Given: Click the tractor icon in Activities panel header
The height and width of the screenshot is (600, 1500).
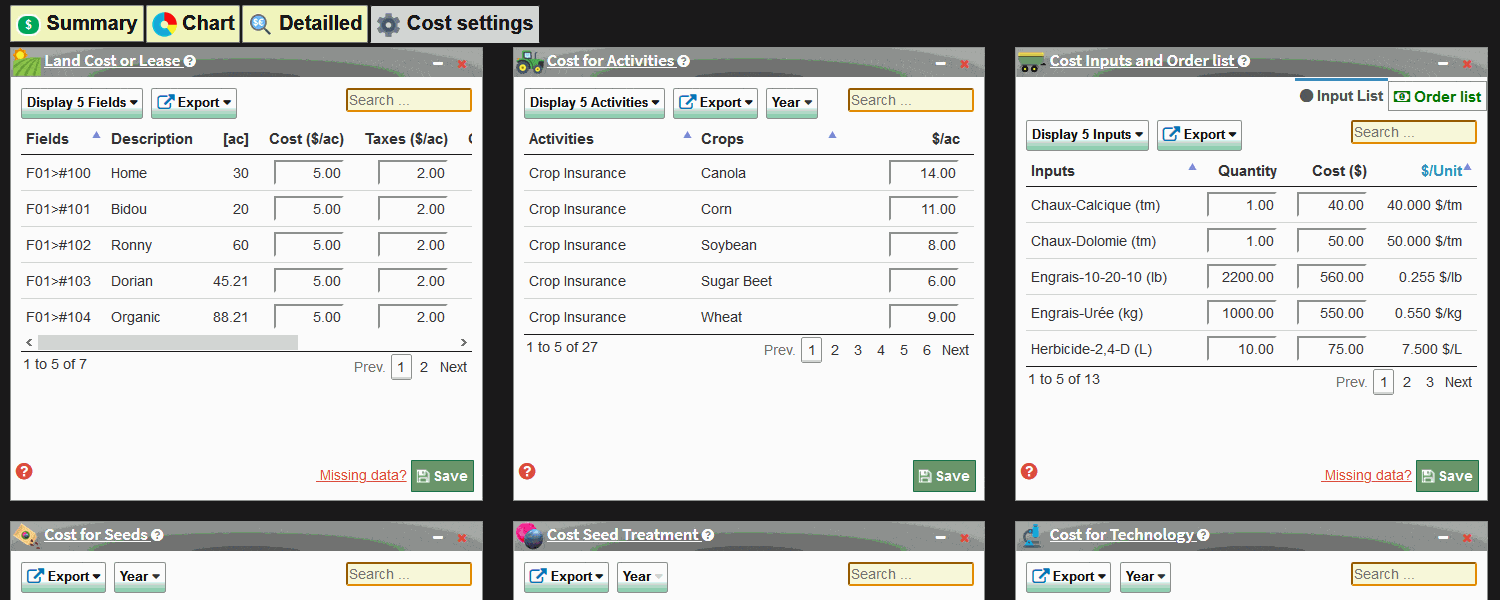Looking at the screenshot, I should coord(529,62).
